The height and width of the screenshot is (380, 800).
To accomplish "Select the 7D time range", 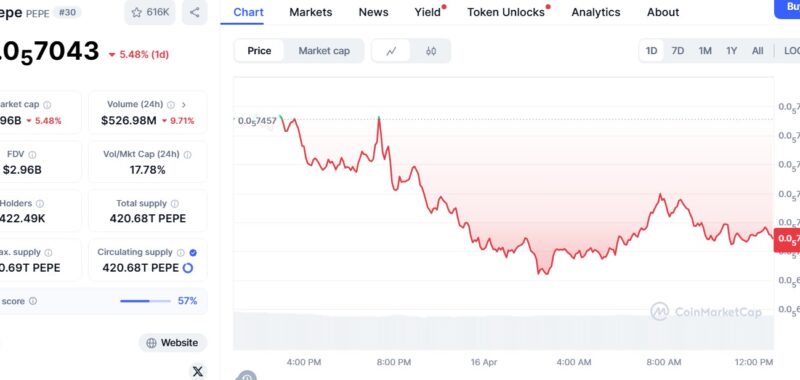I will tap(678, 50).
